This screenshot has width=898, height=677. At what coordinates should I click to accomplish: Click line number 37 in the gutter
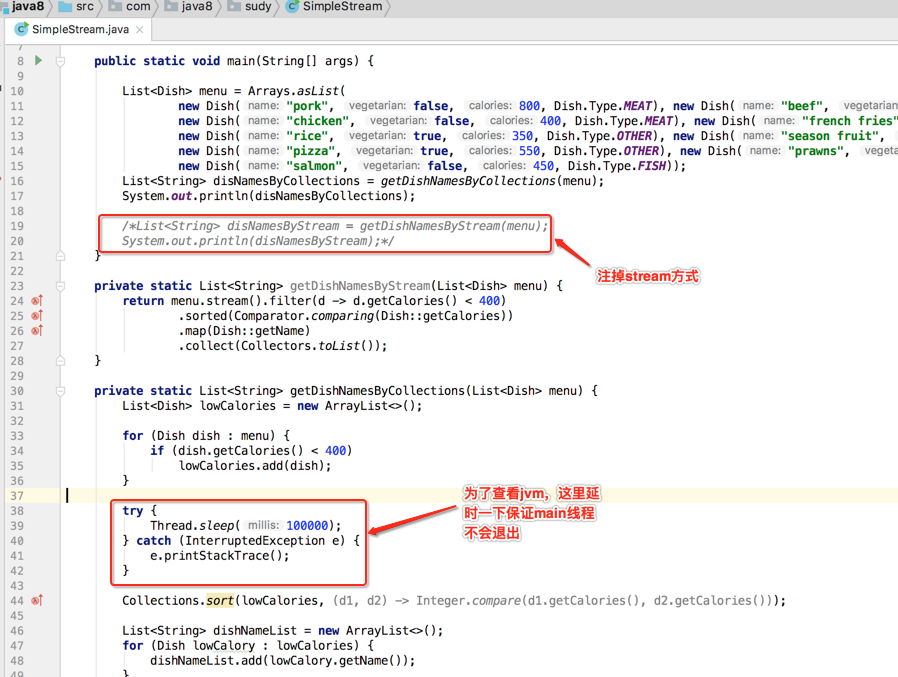pyautogui.click(x=17, y=496)
